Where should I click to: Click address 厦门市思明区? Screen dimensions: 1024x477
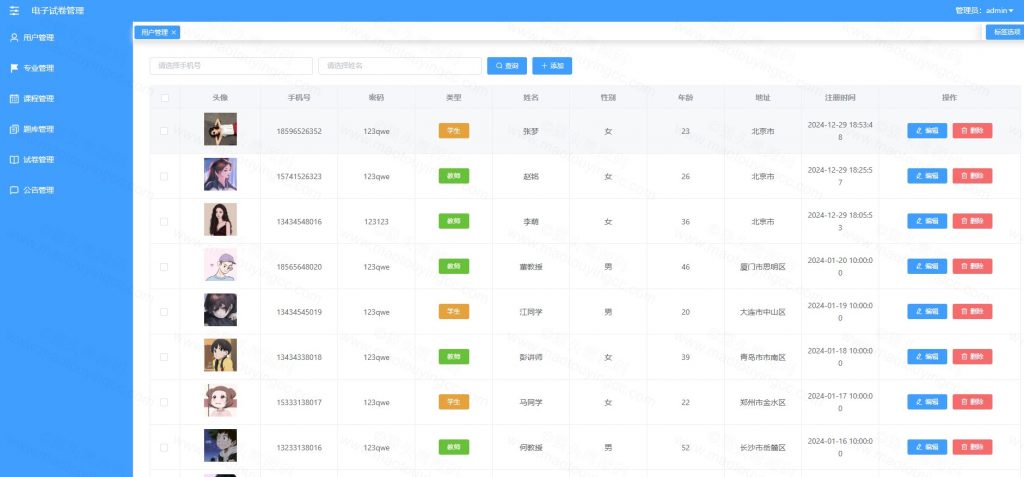[x=763, y=267]
